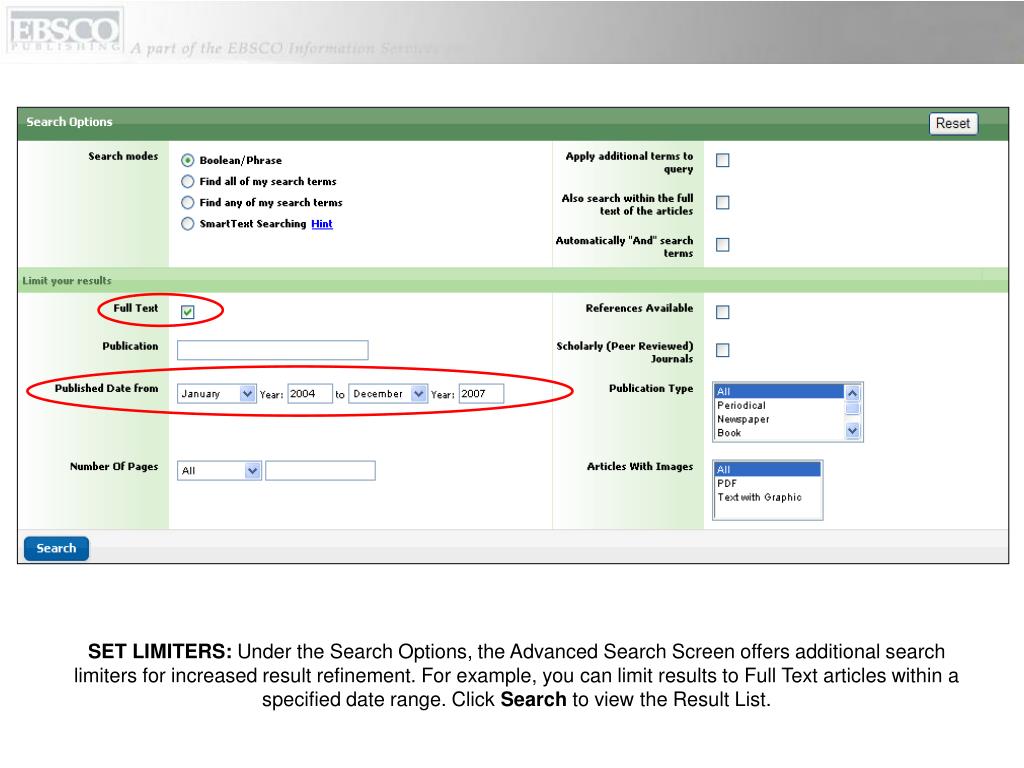Click the Publication Type list scroll down arrow
1024x768 pixels.
coord(852,431)
